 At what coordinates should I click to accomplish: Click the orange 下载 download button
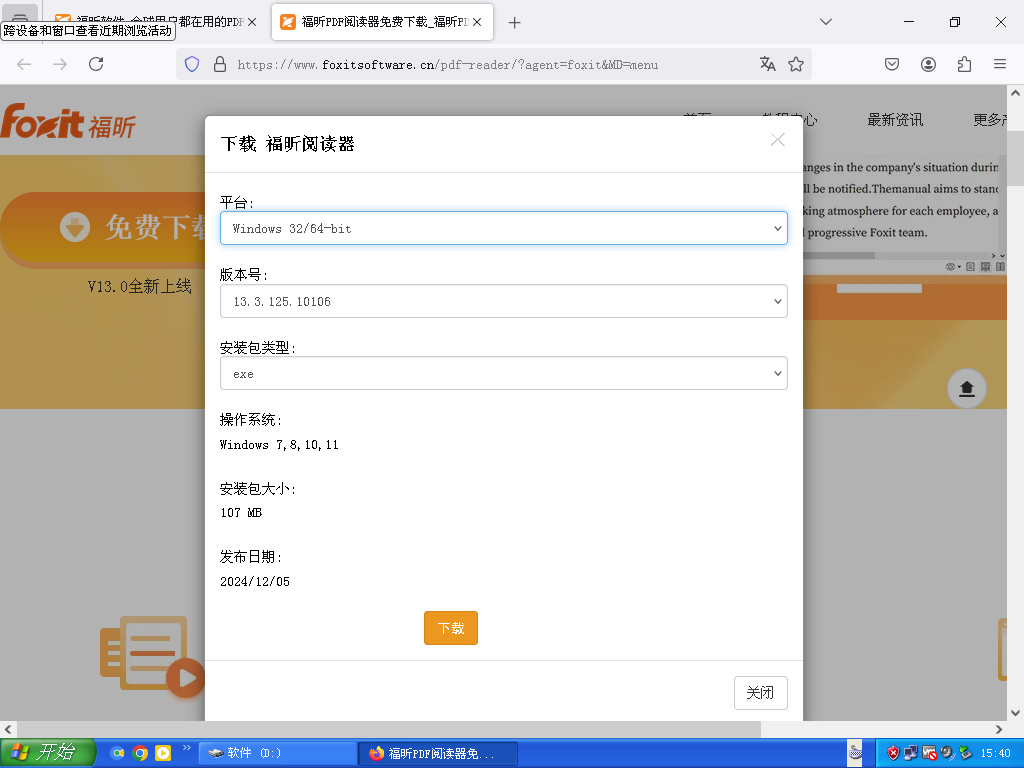click(450, 628)
